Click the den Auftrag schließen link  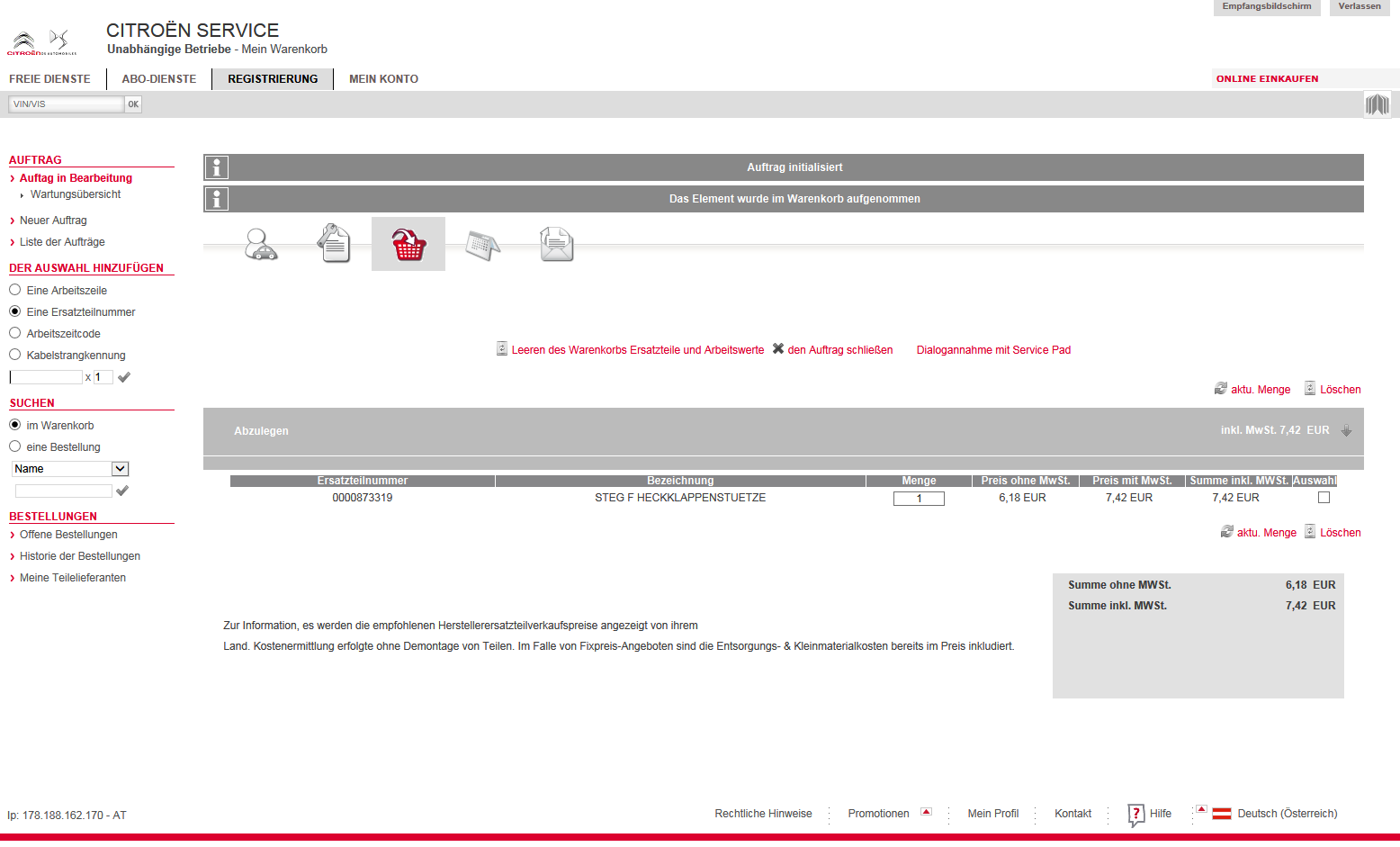pos(839,350)
